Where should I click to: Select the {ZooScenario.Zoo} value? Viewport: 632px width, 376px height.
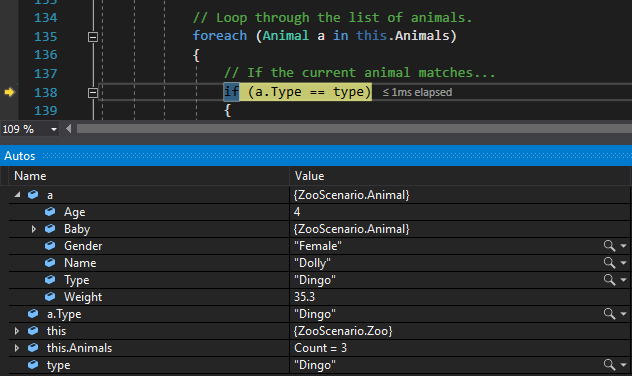point(343,331)
